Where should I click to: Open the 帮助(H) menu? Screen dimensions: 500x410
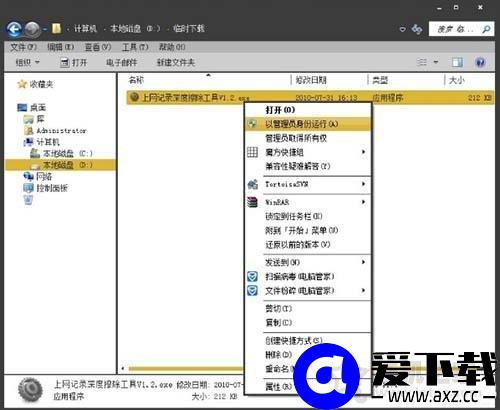click(x=172, y=47)
